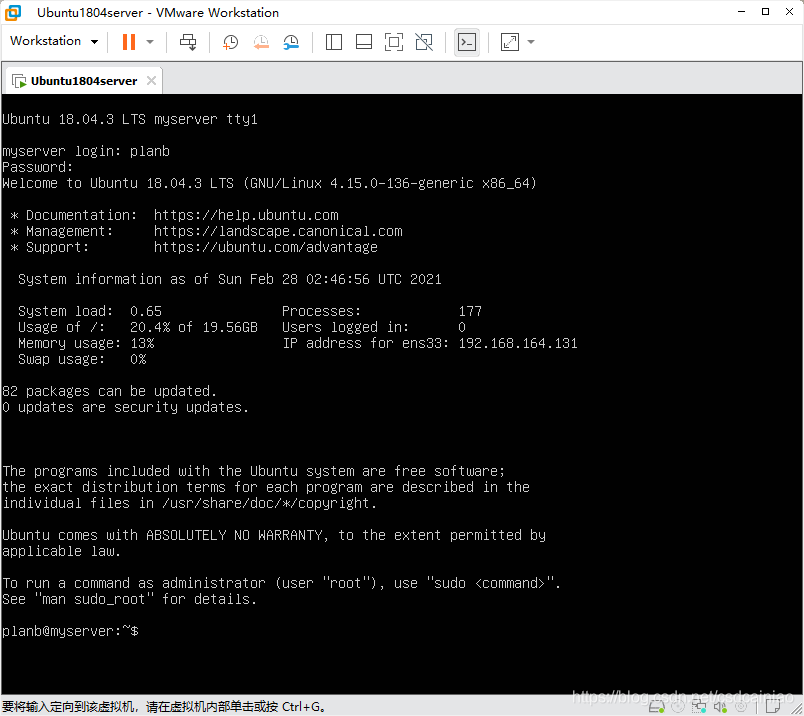Click the message log note icon
Viewport: 804px width, 716px height.
pyautogui.click(x=773, y=706)
